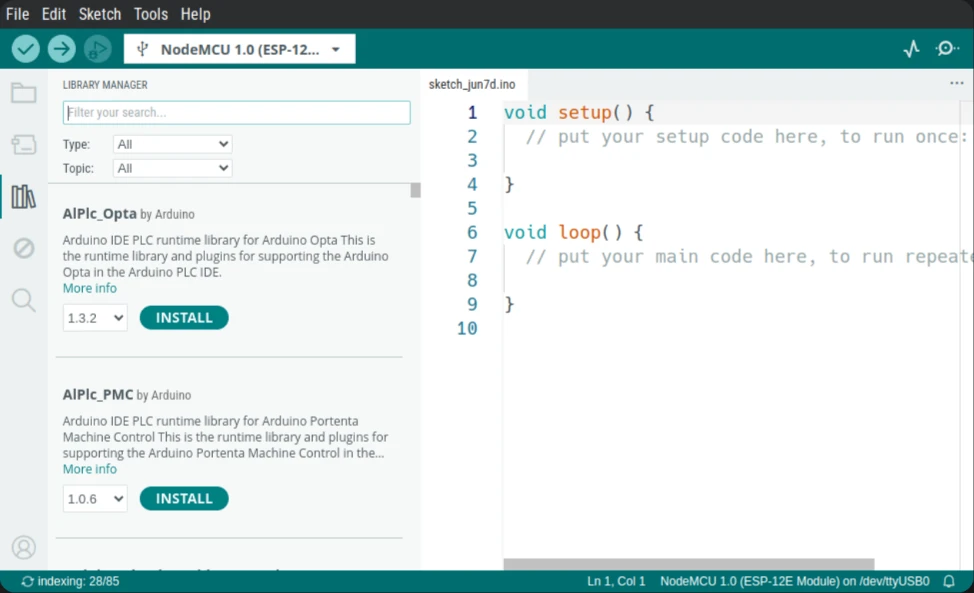Image resolution: width=974 pixels, height=593 pixels.
Task: Click the Verify checkmark button
Action: tap(25, 49)
